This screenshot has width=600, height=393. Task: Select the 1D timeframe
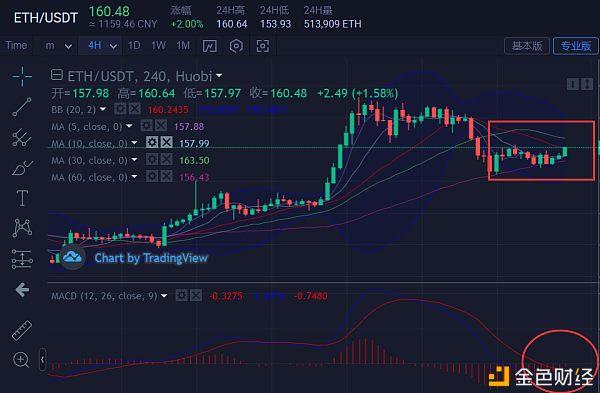[x=134, y=46]
